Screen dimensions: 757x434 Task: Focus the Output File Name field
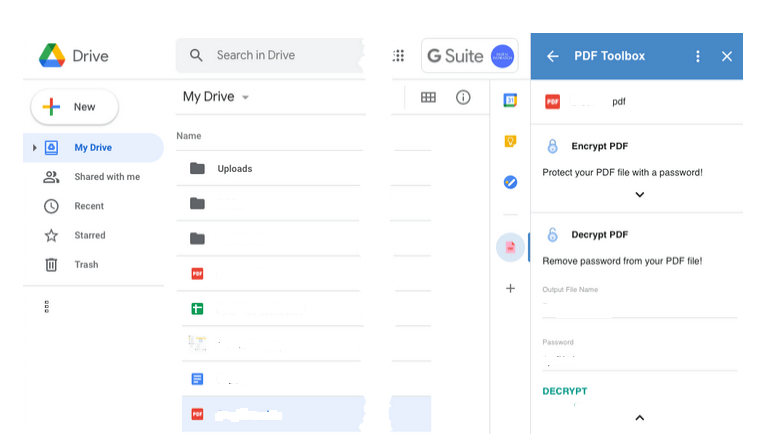coord(640,308)
